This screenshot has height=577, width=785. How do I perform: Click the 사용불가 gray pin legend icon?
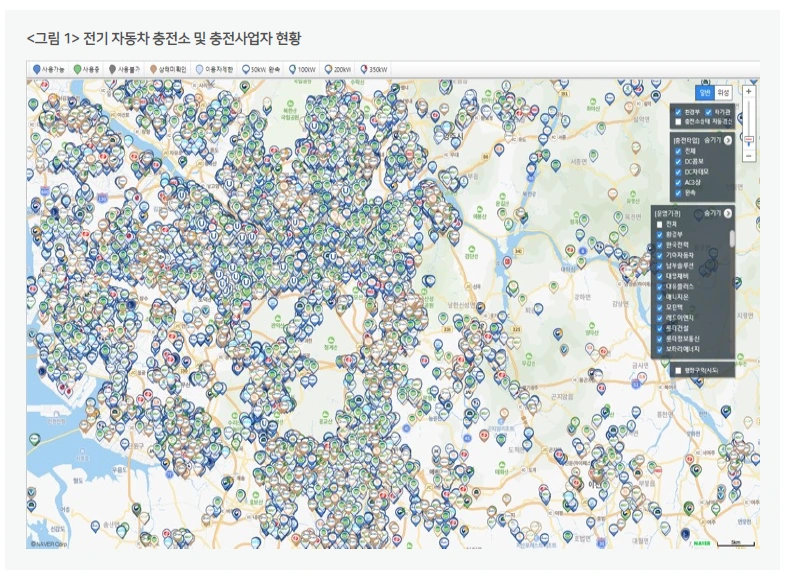click(x=113, y=70)
